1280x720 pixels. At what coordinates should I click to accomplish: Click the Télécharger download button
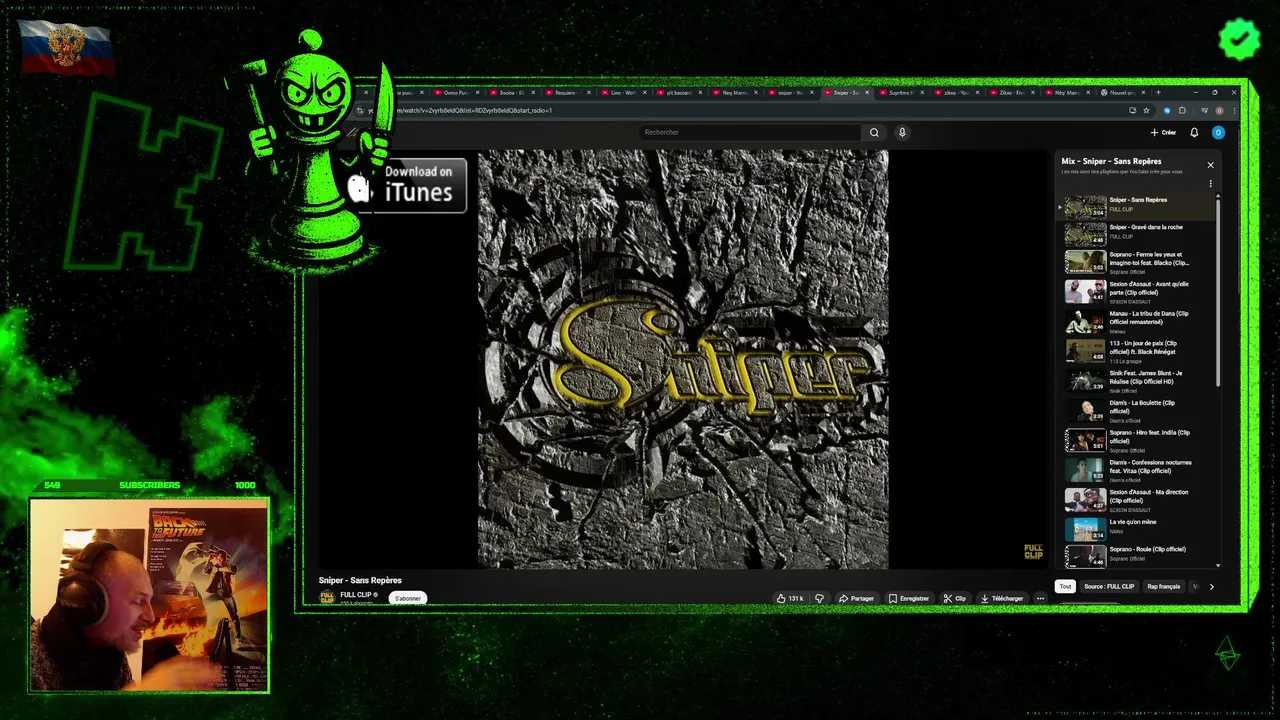[1002, 598]
